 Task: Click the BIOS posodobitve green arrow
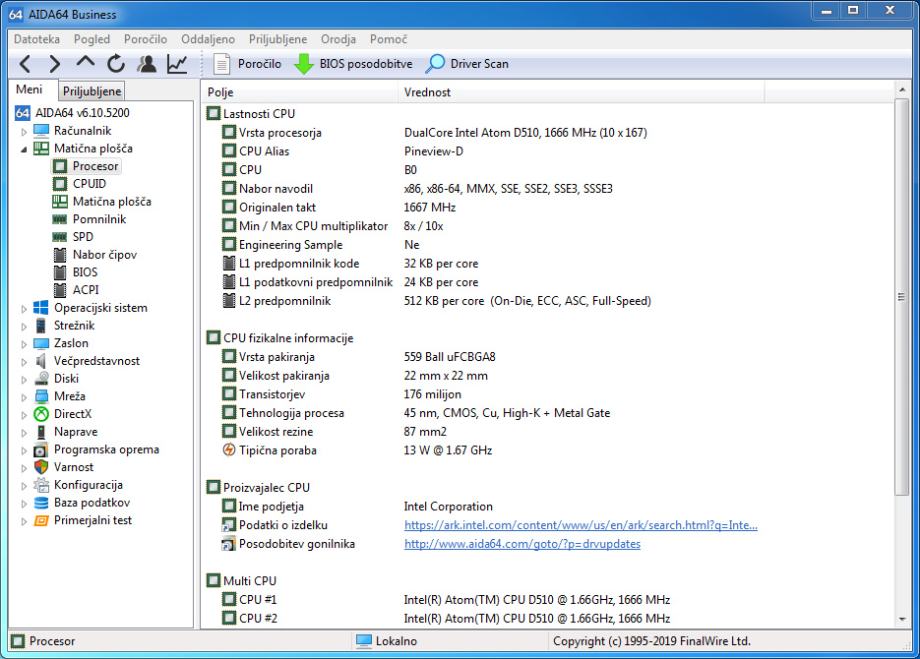(x=303, y=64)
